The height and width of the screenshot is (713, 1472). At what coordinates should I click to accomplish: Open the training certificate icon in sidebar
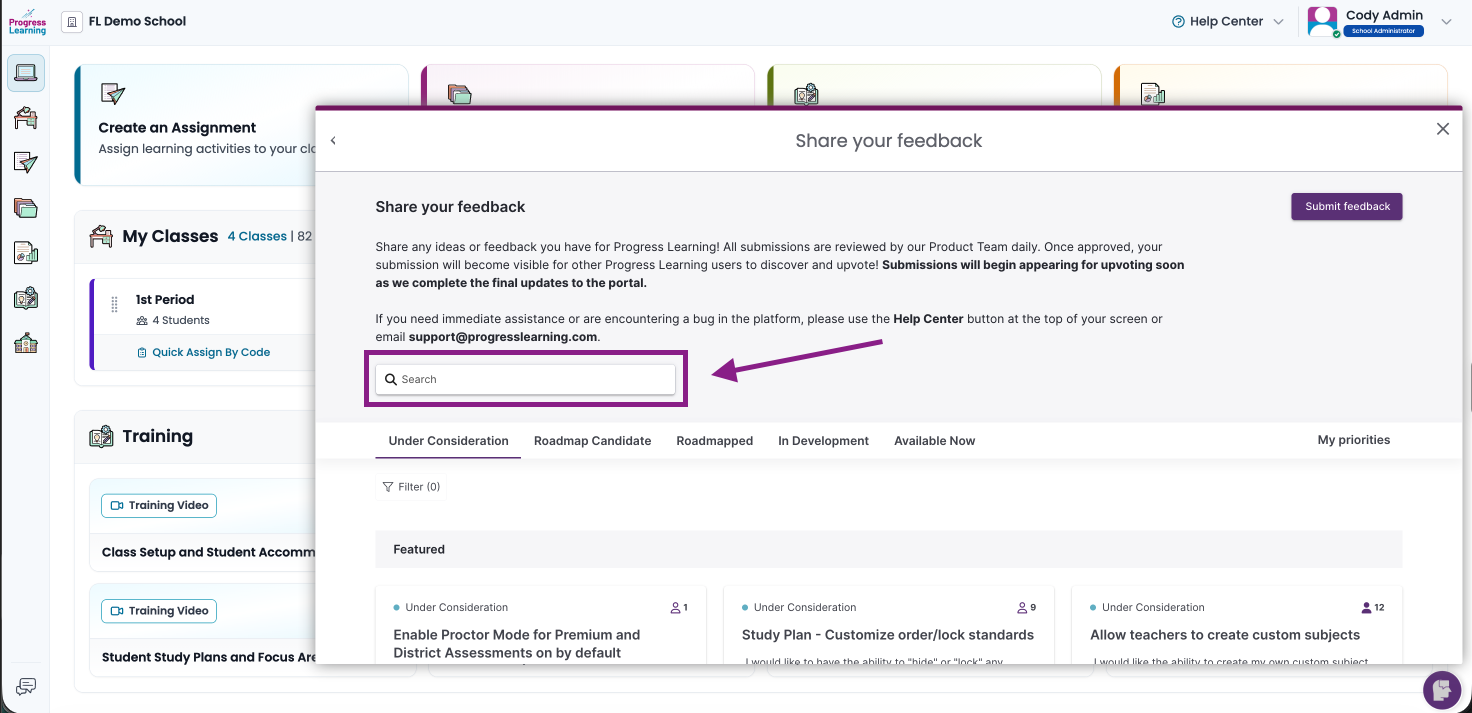coord(26,298)
